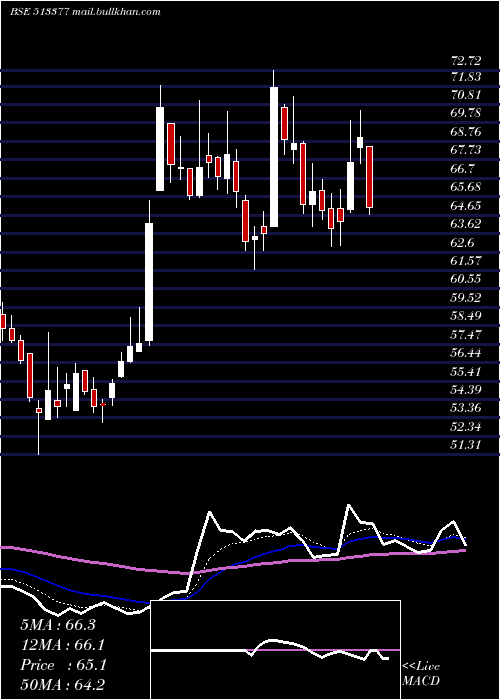Click the 58.49 price label

click(x=466, y=316)
